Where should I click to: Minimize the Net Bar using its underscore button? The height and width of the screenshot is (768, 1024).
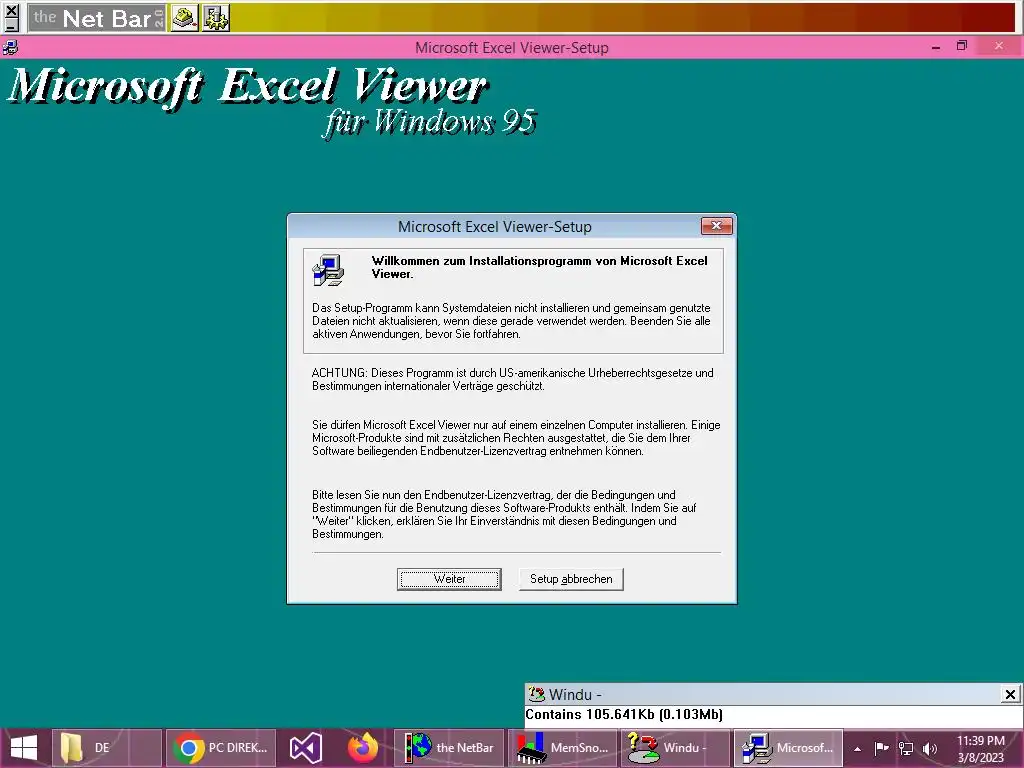(x=12, y=25)
